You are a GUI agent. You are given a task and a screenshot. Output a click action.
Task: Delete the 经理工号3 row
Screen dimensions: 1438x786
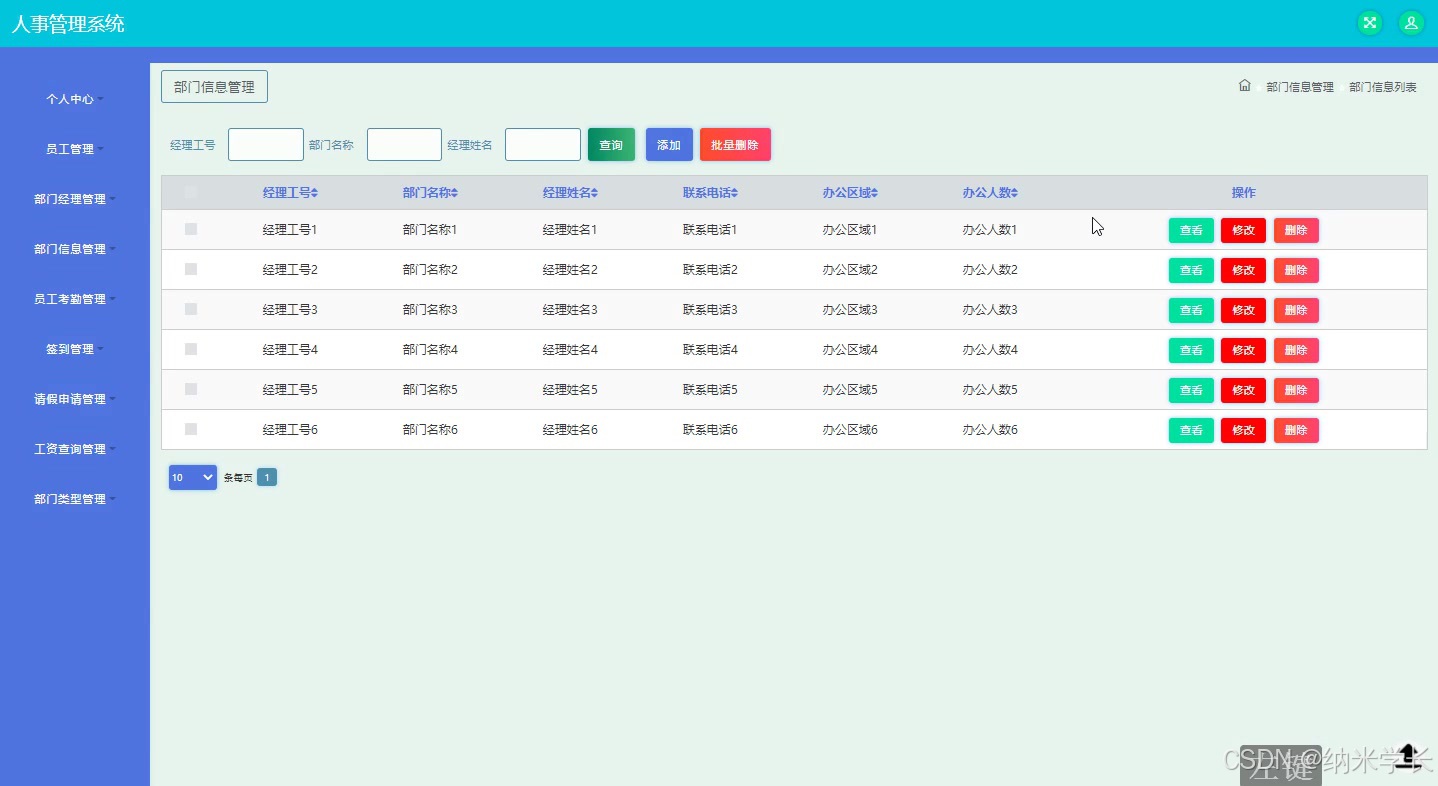[1296, 310]
